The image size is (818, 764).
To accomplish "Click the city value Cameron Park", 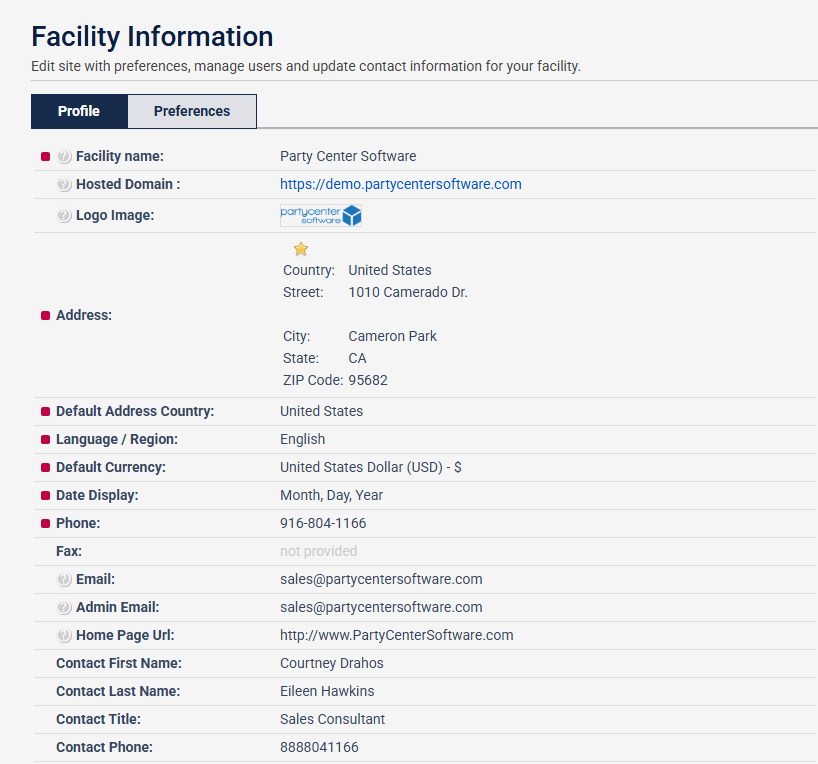I will [x=392, y=336].
